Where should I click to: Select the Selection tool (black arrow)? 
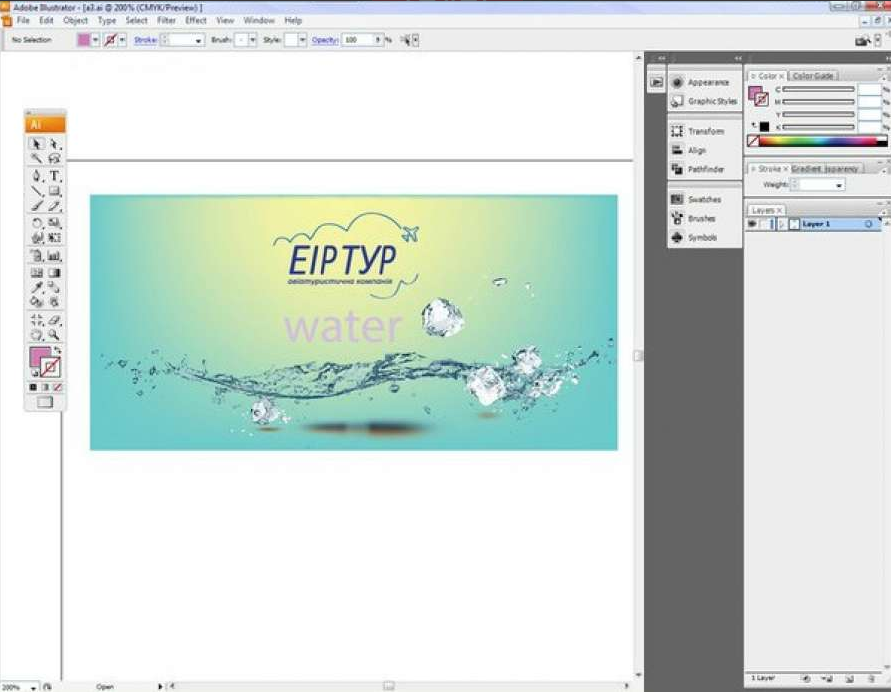tap(37, 144)
